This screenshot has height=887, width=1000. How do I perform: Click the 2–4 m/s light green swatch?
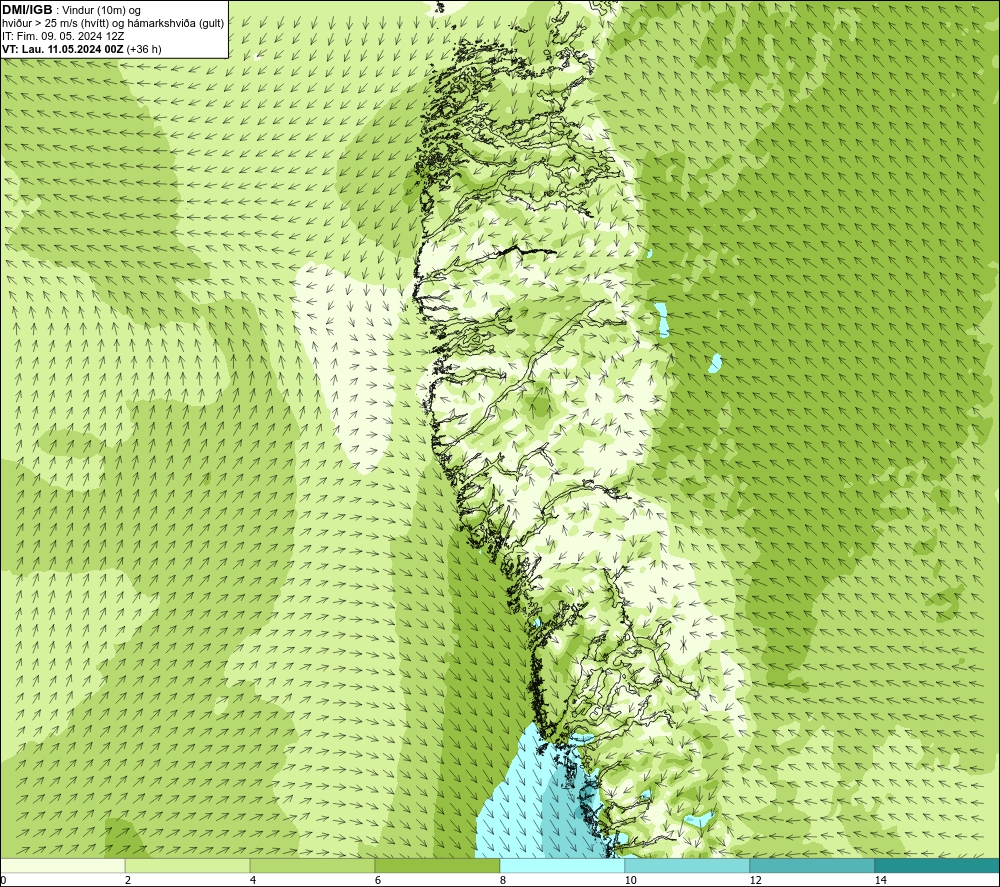(x=188, y=865)
